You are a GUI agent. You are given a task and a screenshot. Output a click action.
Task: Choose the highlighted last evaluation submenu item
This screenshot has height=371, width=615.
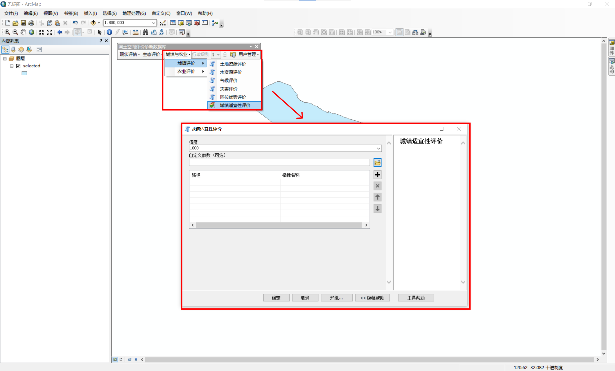tap(234, 105)
